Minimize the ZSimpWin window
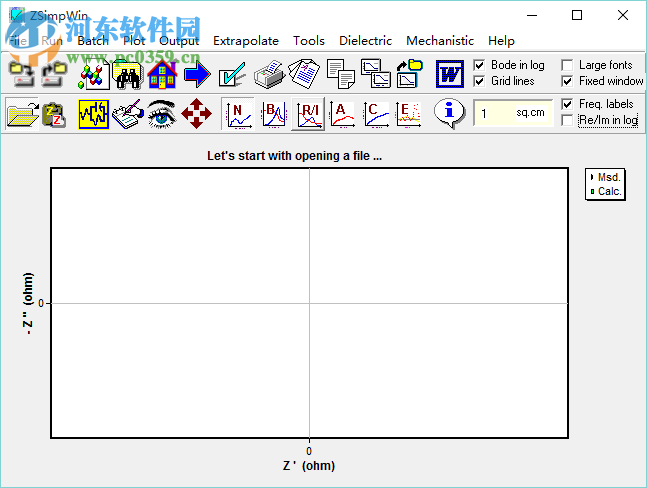 [x=532, y=15]
